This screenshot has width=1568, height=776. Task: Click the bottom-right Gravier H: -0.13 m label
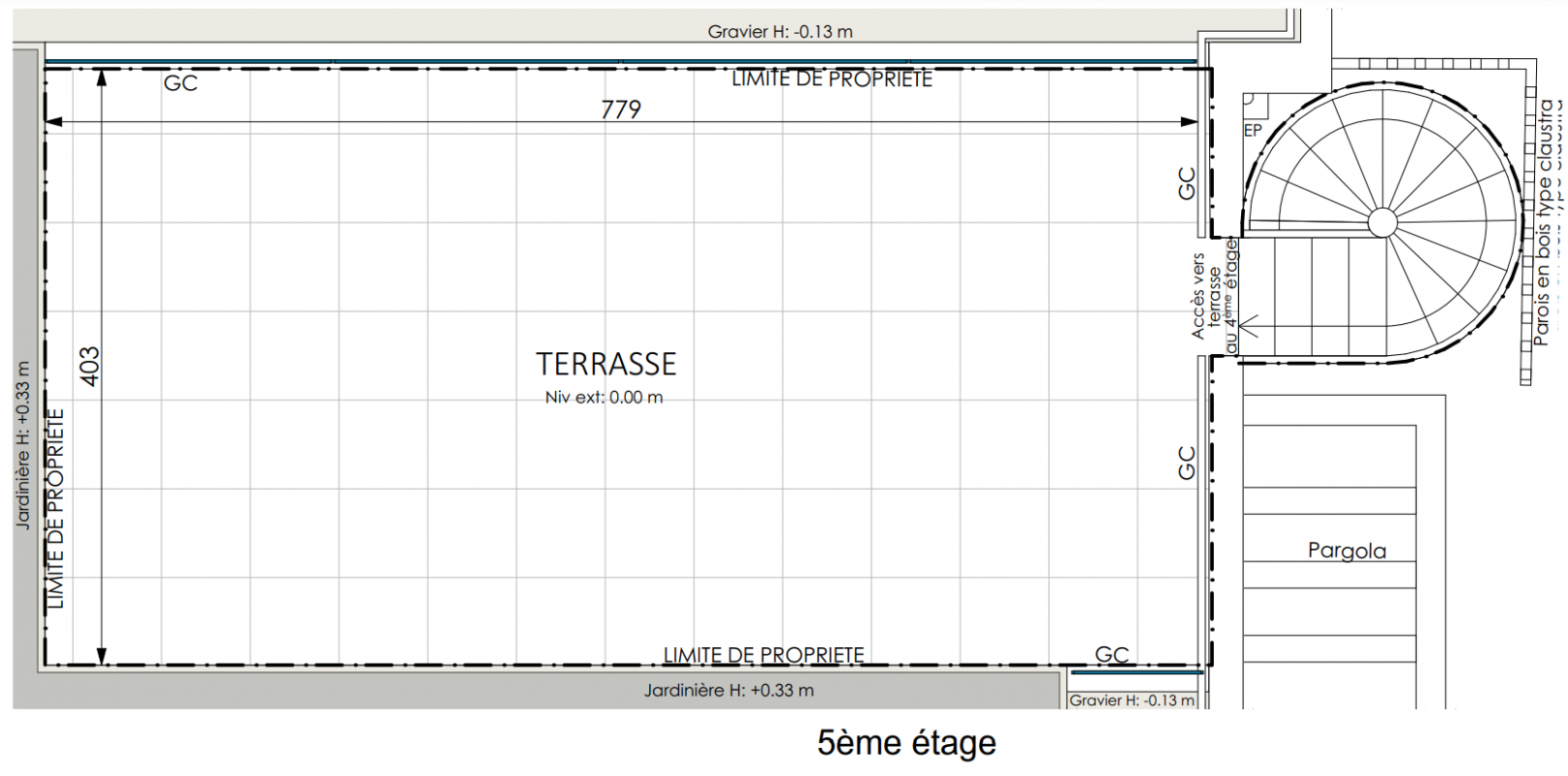point(1131,700)
